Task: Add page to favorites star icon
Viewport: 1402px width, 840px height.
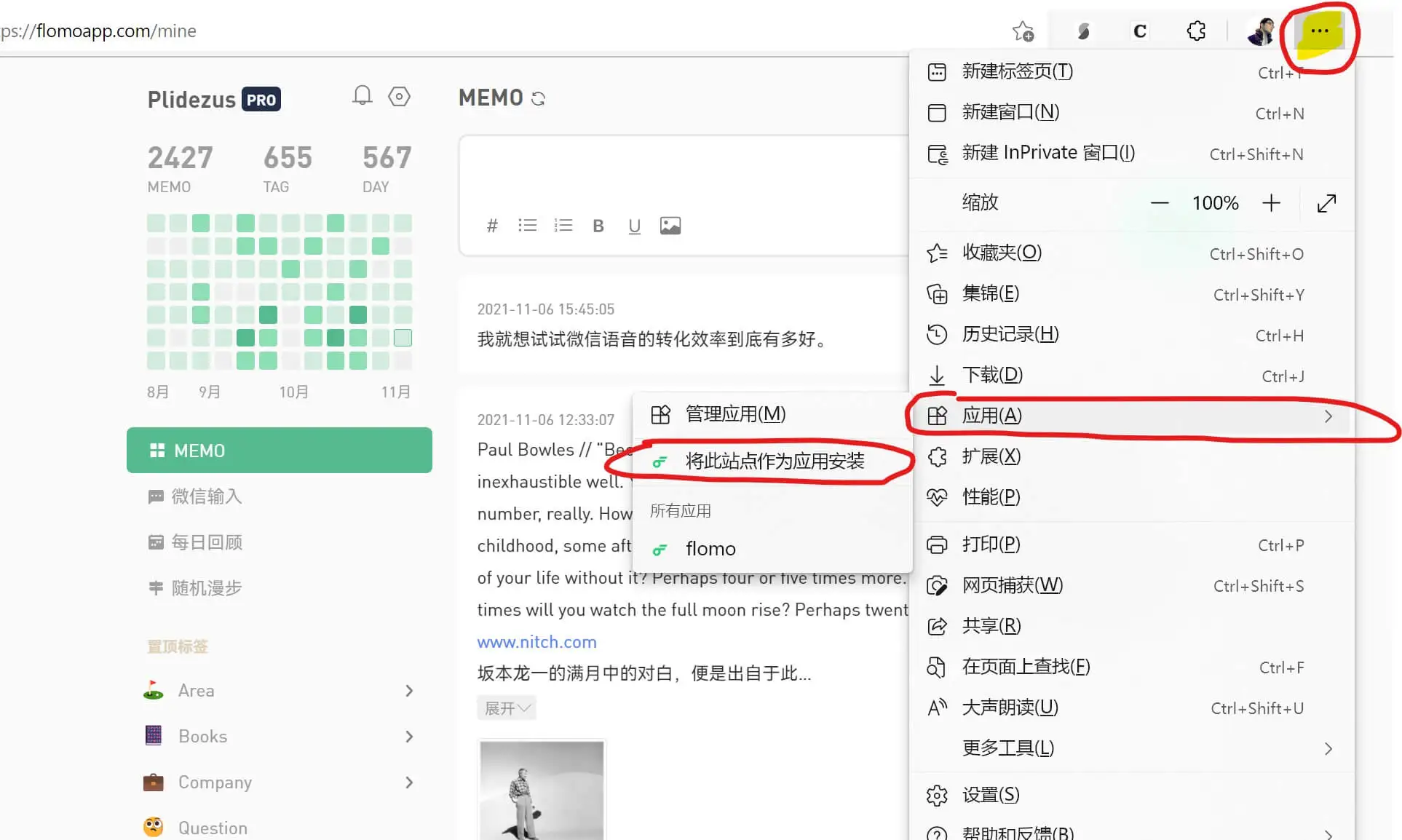Action: click(1023, 31)
